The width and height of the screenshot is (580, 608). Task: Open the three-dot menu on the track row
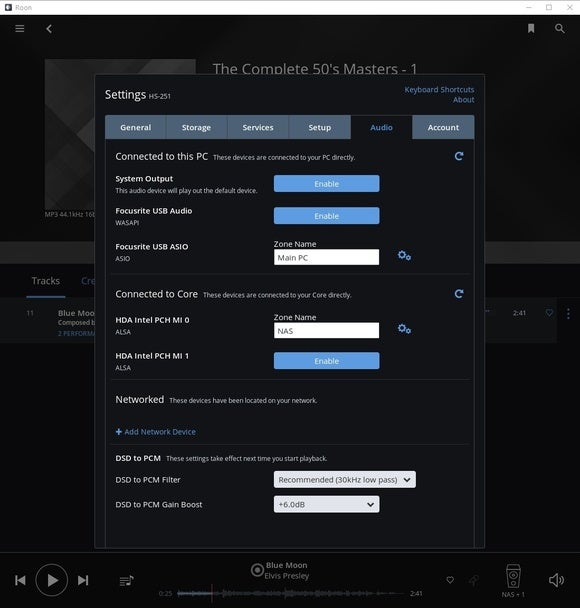click(x=568, y=313)
